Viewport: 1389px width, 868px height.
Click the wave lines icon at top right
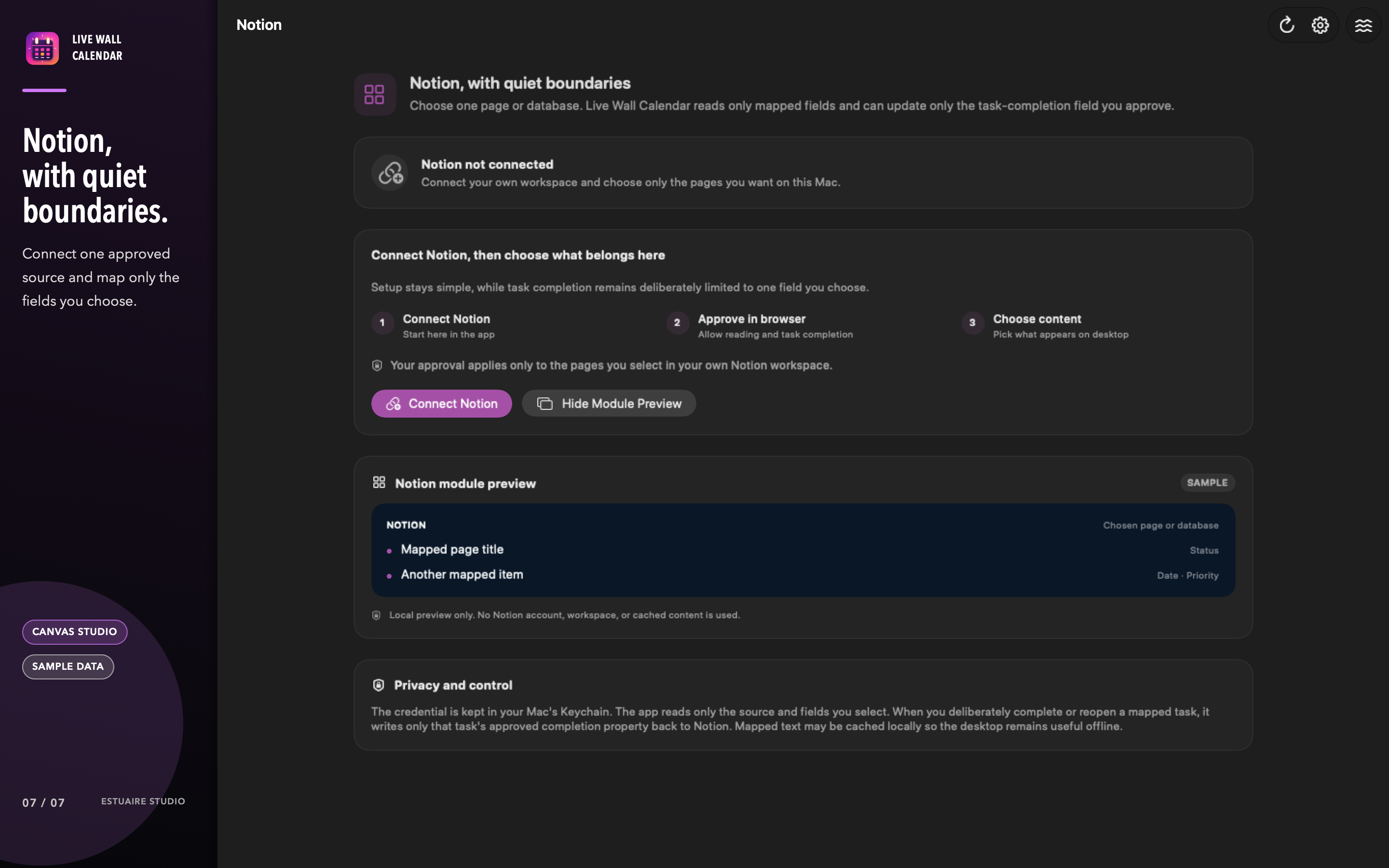coord(1363,25)
